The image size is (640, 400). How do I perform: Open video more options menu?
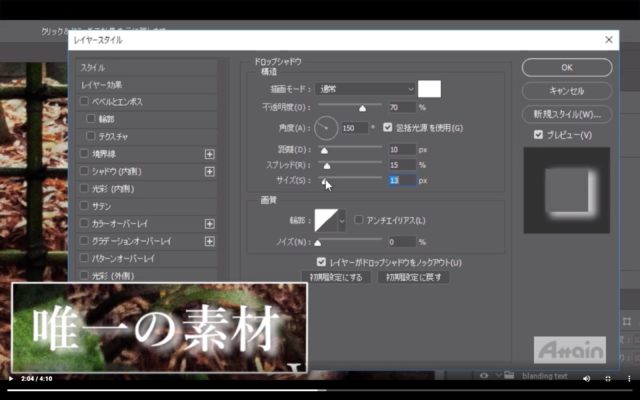click(x=629, y=379)
